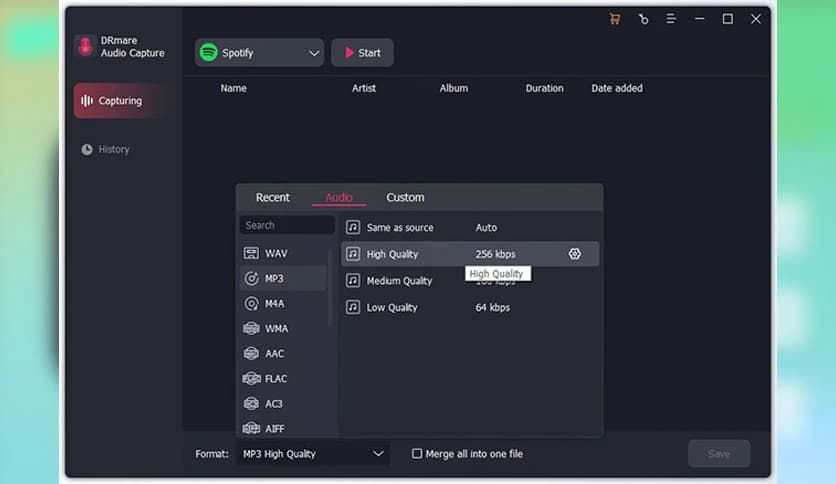Click the Same as source note icon

[352, 228]
